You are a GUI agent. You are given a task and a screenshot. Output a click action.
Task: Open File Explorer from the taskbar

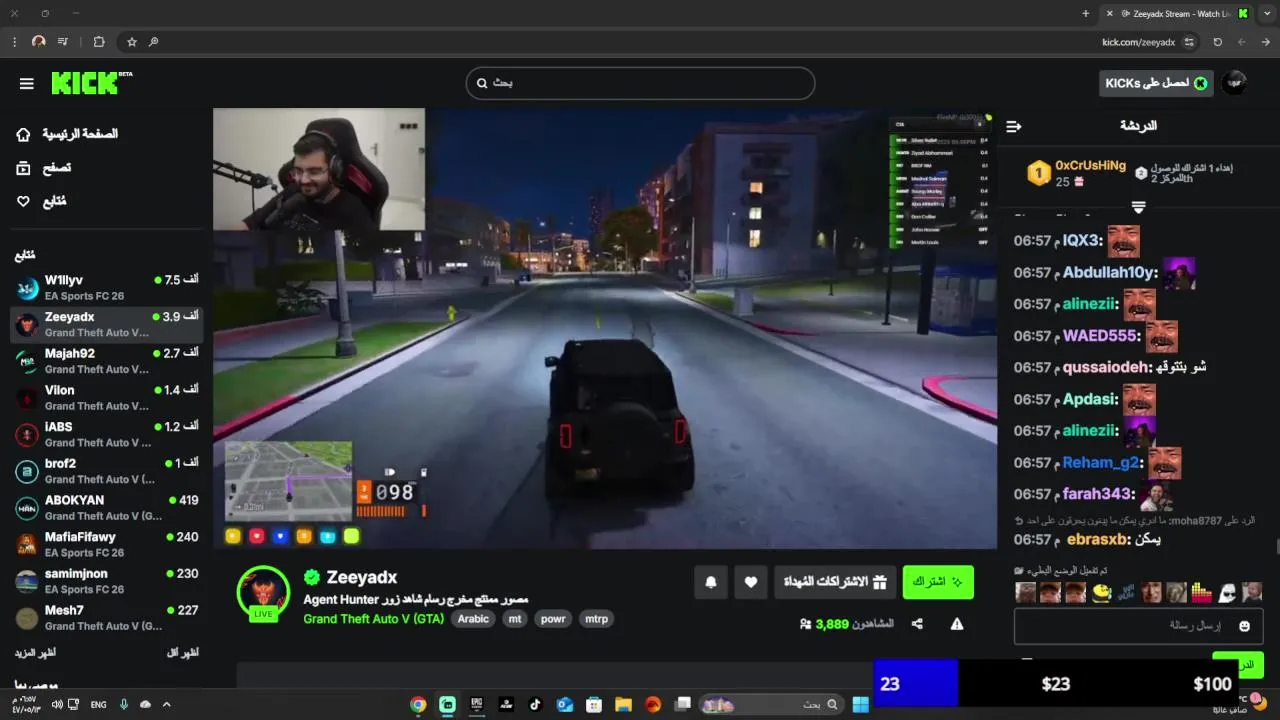coord(623,704)
